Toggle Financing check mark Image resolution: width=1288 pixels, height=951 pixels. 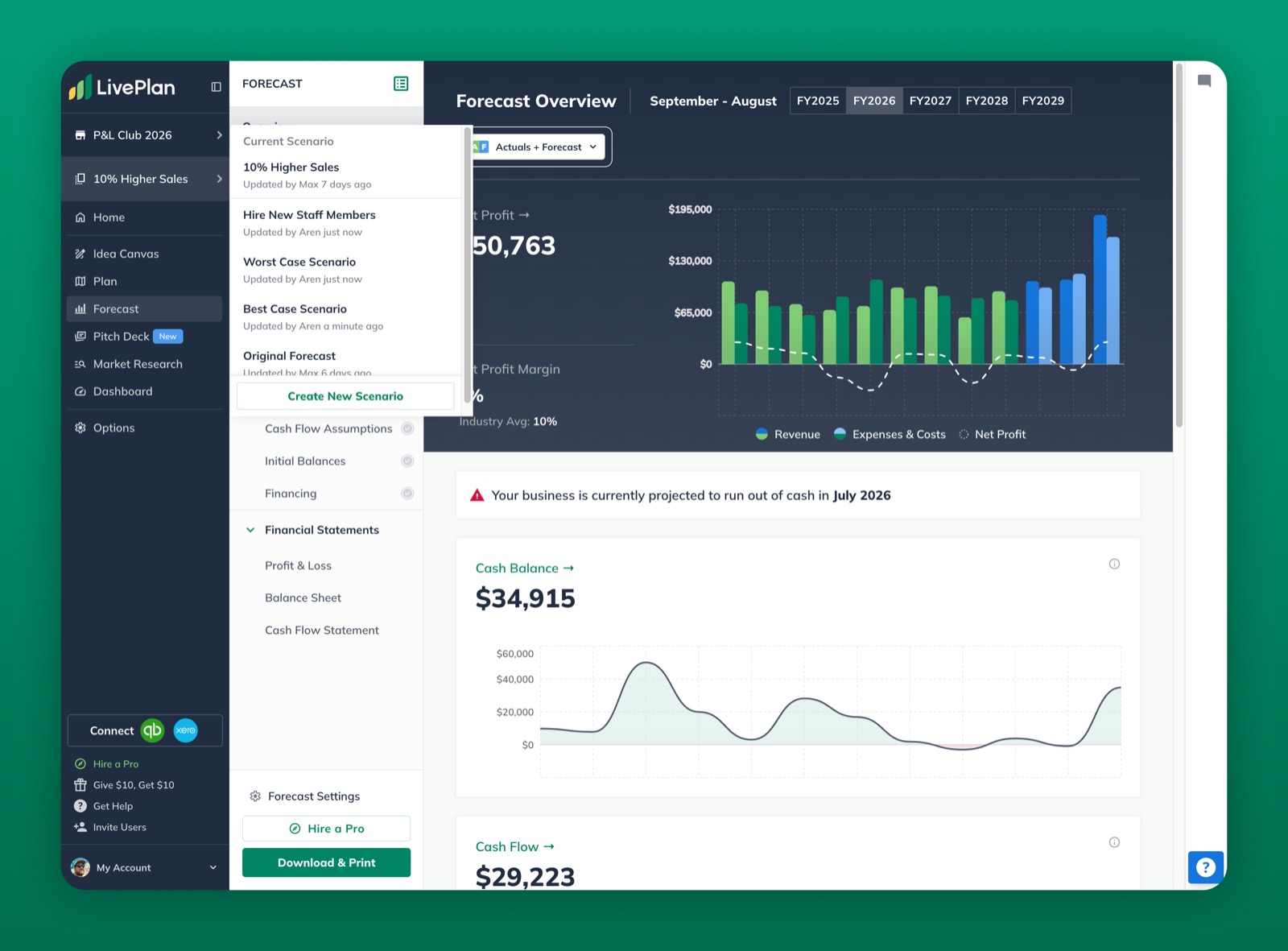click(407, 493)
